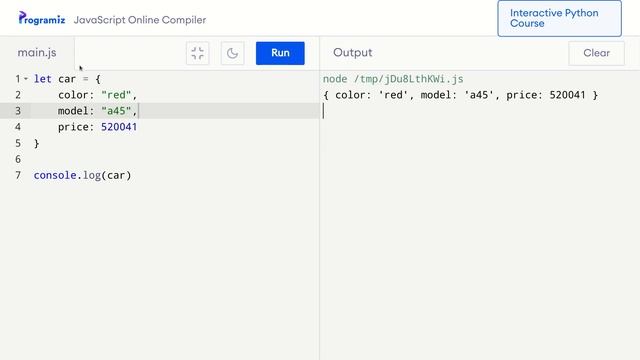Select the main.js tab
This screenshot has height=360, width=640.
click(37, 53)
